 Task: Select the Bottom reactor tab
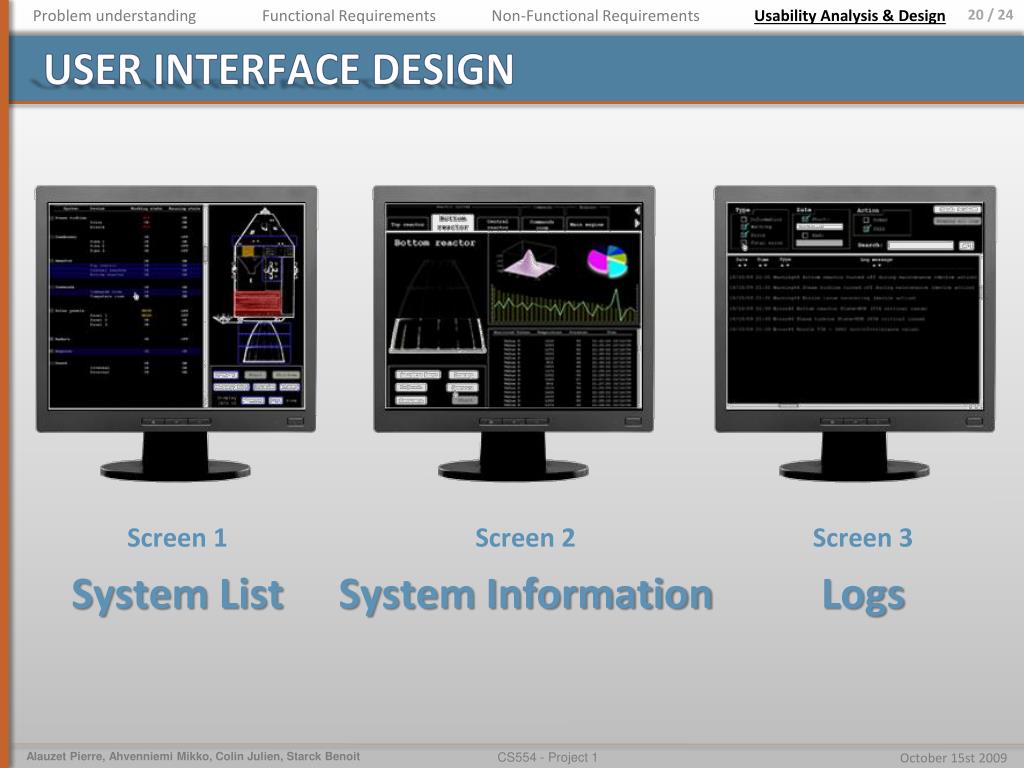click(x=453, y=222)
